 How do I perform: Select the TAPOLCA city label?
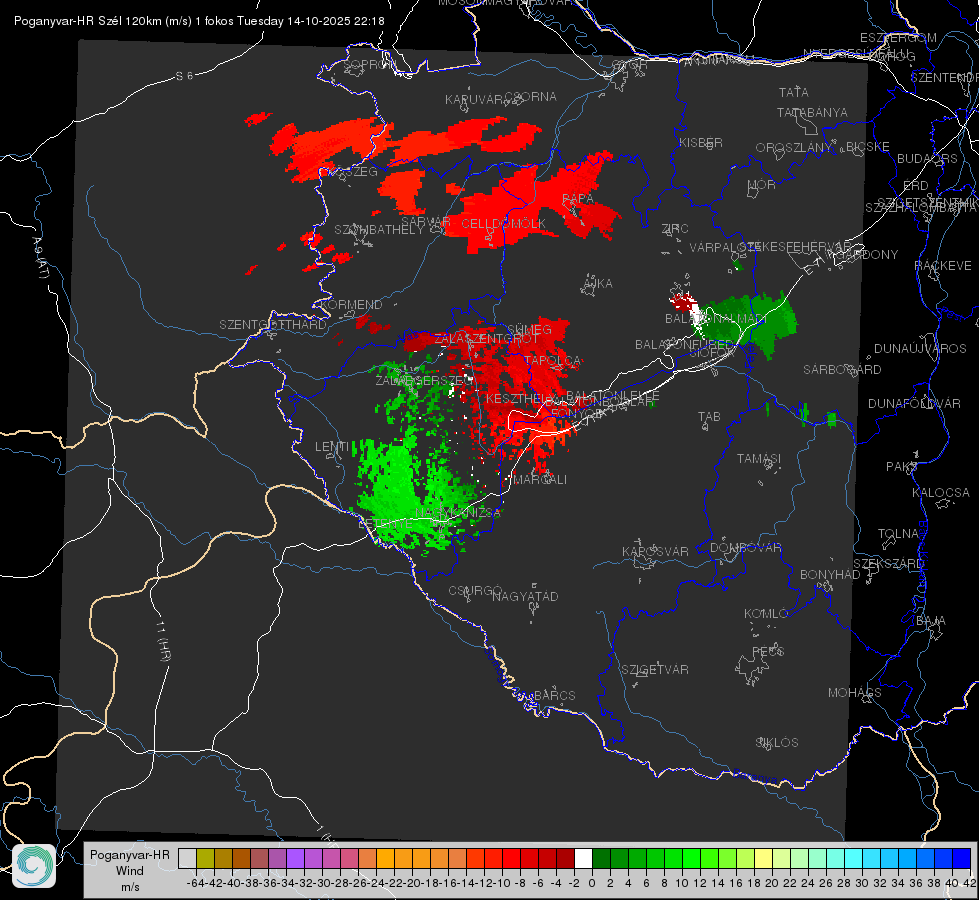[552, 361]
